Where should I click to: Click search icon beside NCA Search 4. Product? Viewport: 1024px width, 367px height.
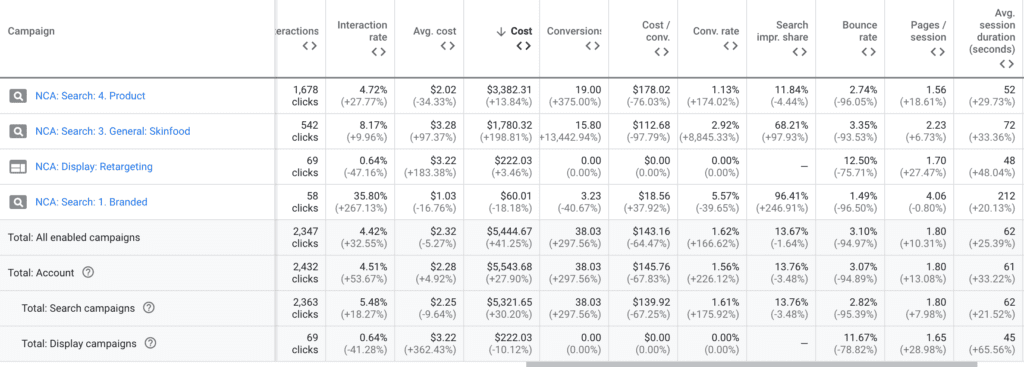click(x=18, y=96)
